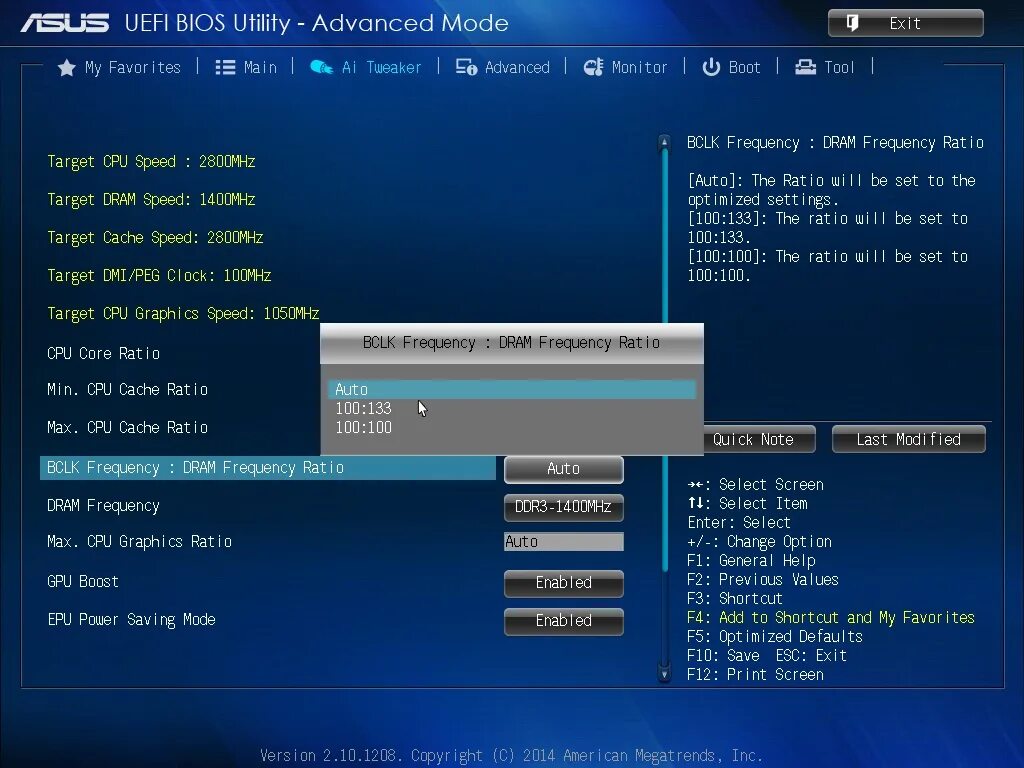This screenshot has height=768, width=1024.
Task: Click the Monitor gauge icon
Action: pos(594,67)
